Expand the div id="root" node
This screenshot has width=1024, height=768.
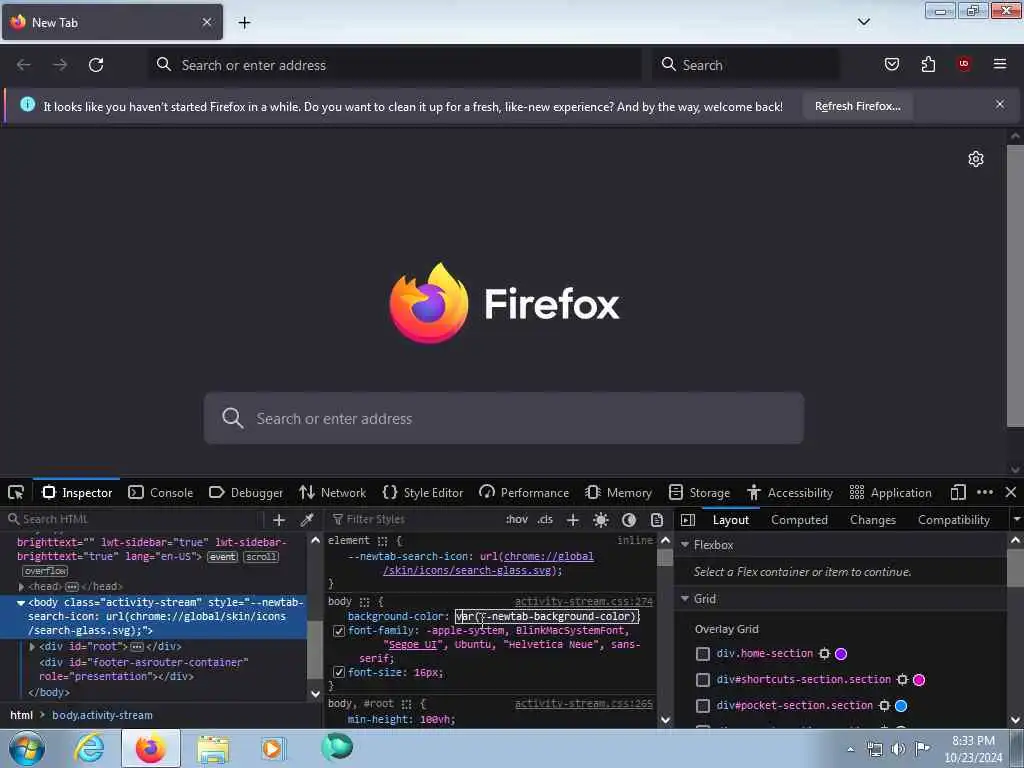32,647
